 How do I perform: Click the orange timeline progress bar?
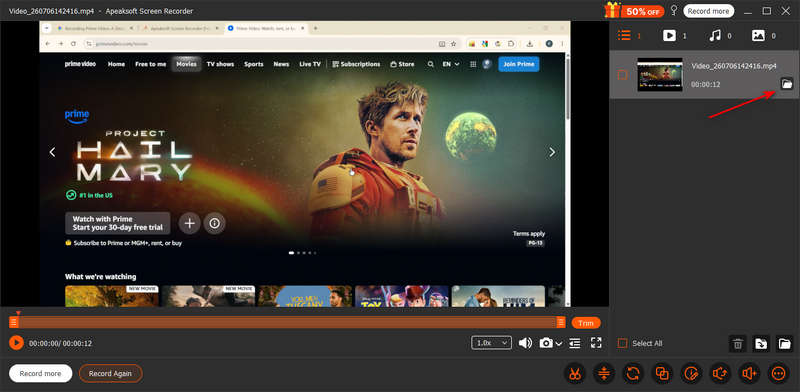click(287, 322)
